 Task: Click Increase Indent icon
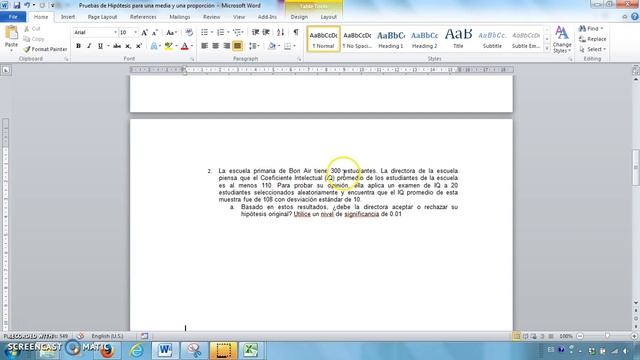tap(266, 32)
